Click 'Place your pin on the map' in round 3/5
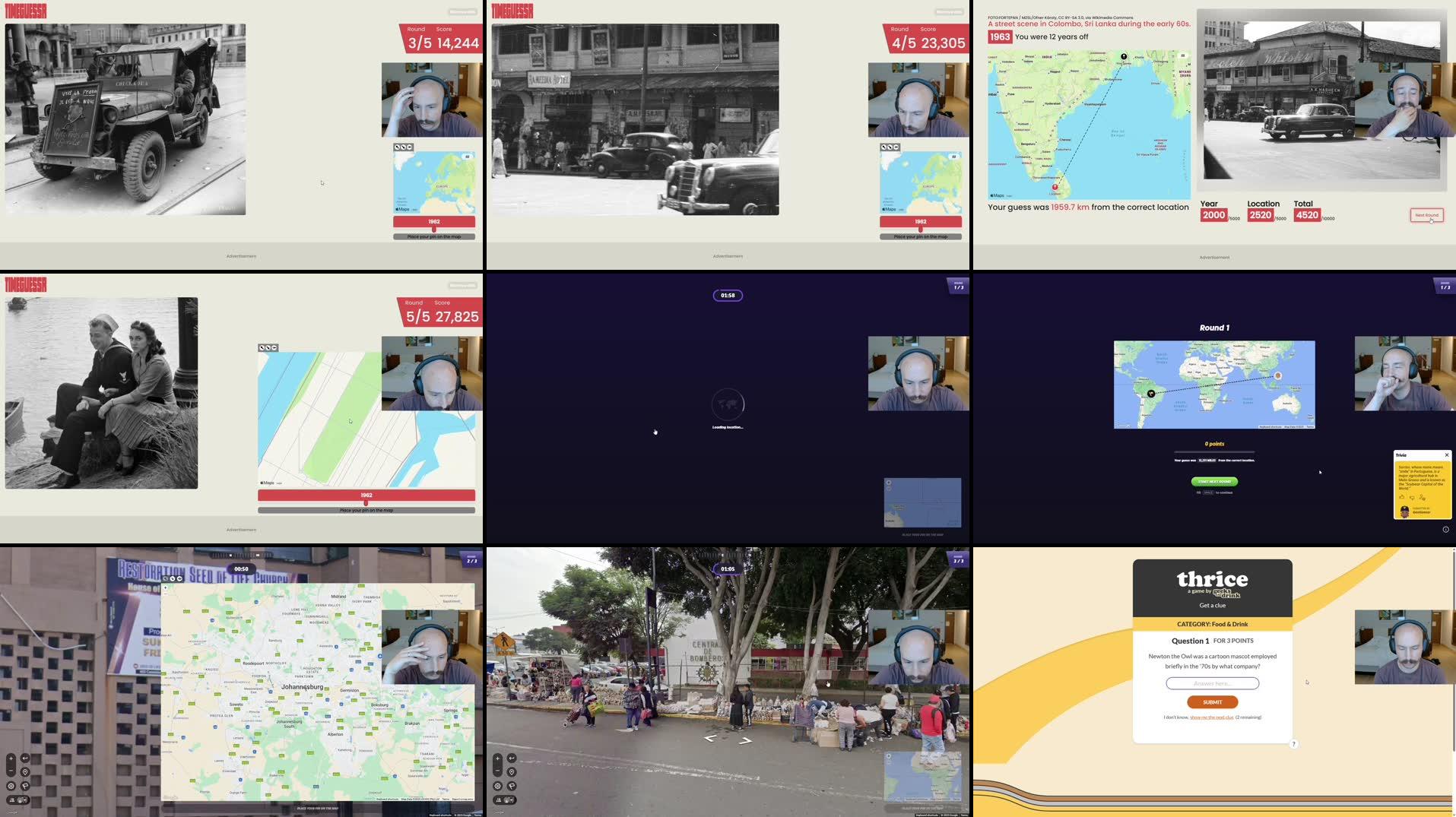The image size is (1456, 817). [x=434, y=237]
